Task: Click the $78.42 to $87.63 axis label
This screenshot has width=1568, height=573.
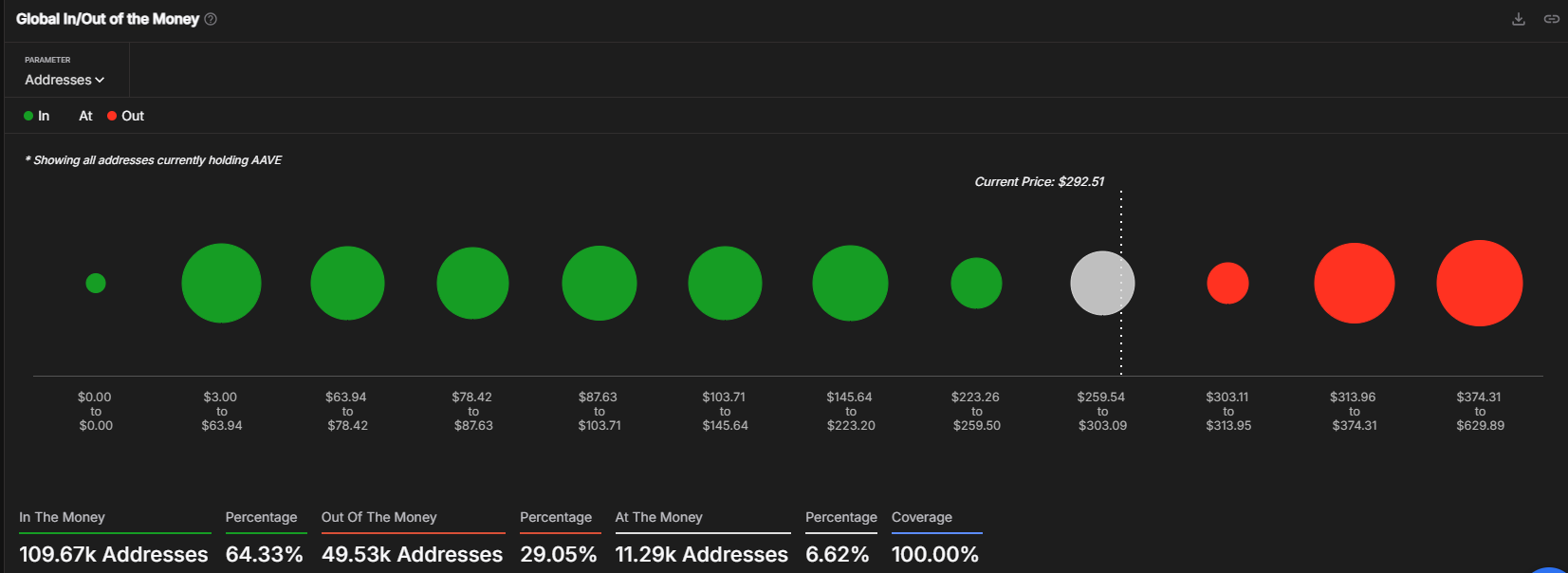Action: 472,411
